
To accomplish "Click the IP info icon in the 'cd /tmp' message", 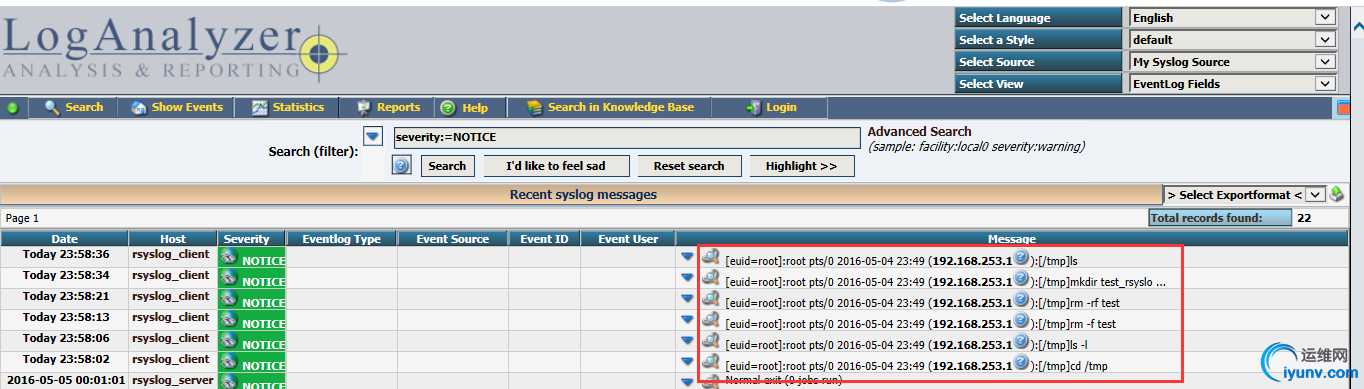I will click(x=1021, y=362).
